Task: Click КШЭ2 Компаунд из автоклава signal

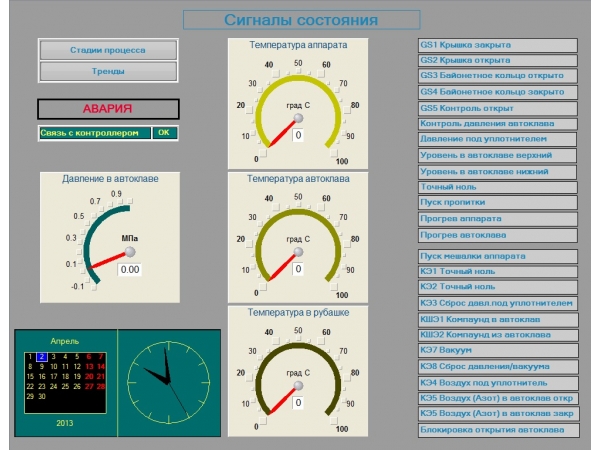Action: coord(498,335)
